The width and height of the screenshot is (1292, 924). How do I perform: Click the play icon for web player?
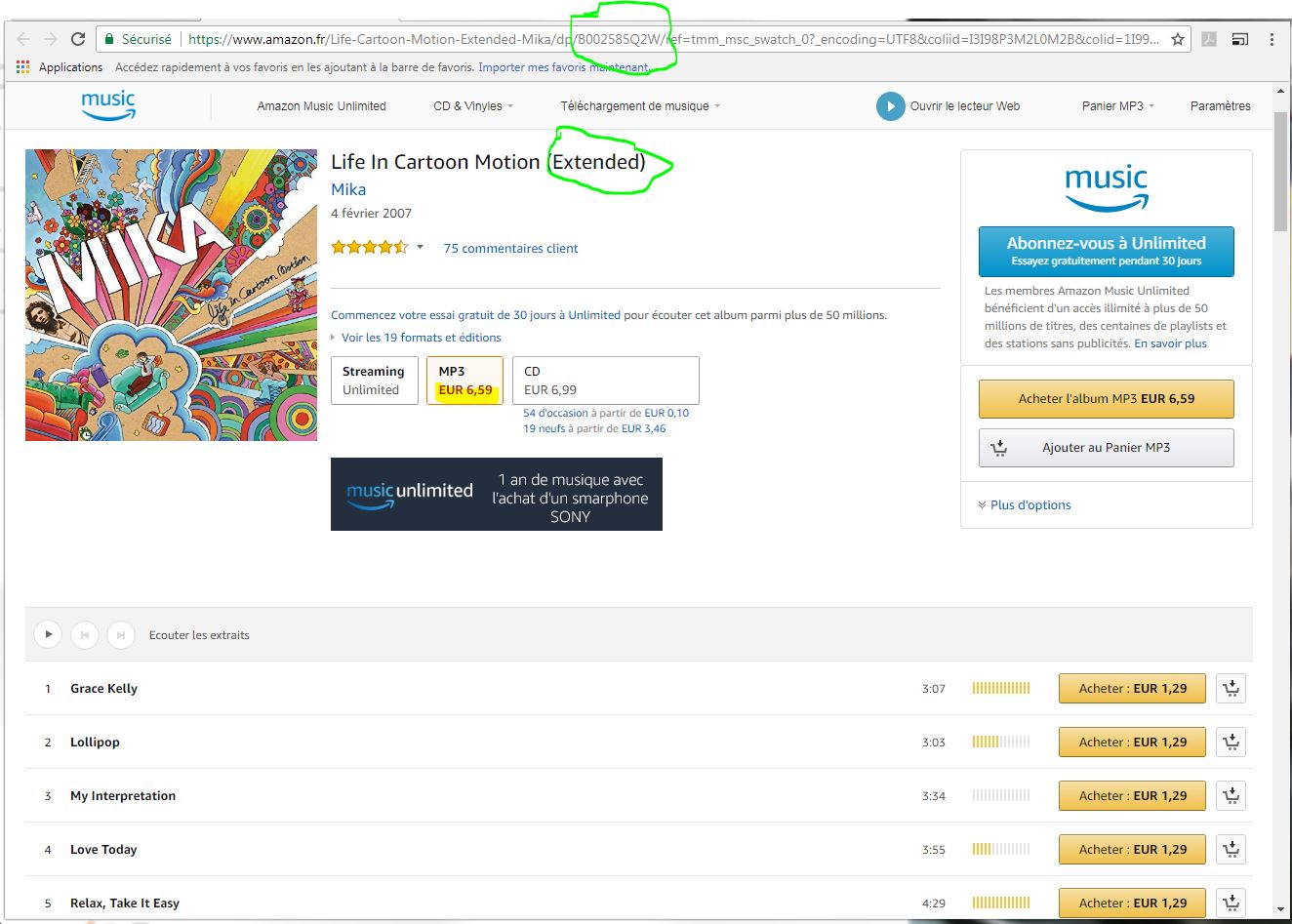pyautogui.click(x=890, y=106)
